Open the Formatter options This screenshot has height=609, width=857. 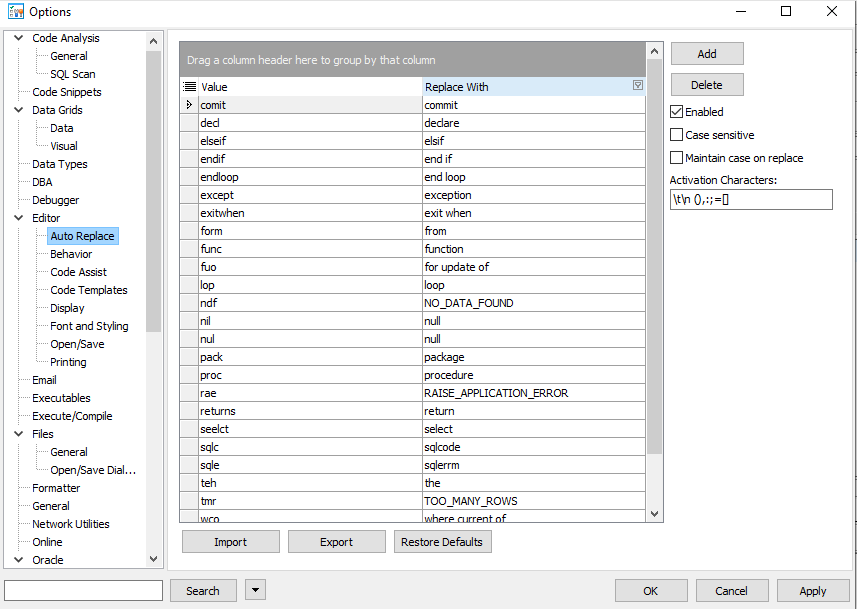click(x=56, y=488)
